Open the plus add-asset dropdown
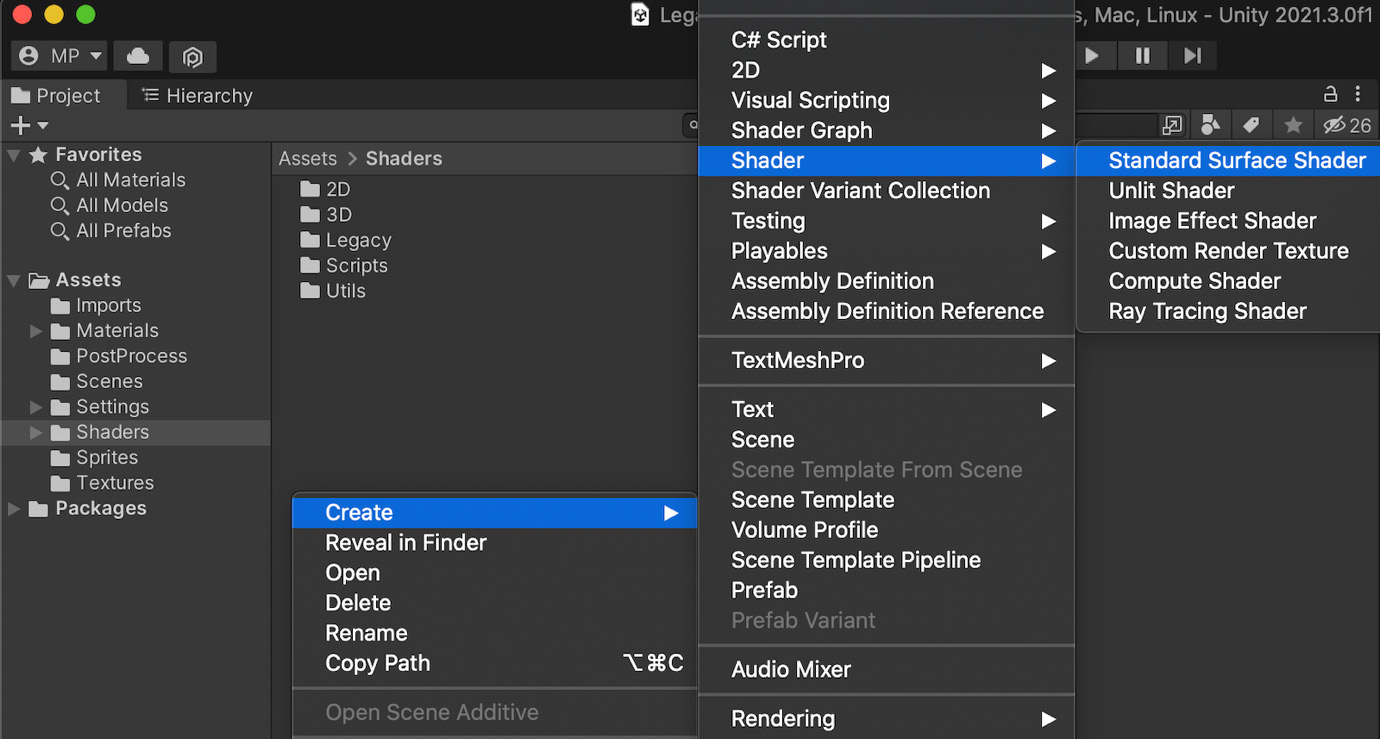 coord(28,125)
